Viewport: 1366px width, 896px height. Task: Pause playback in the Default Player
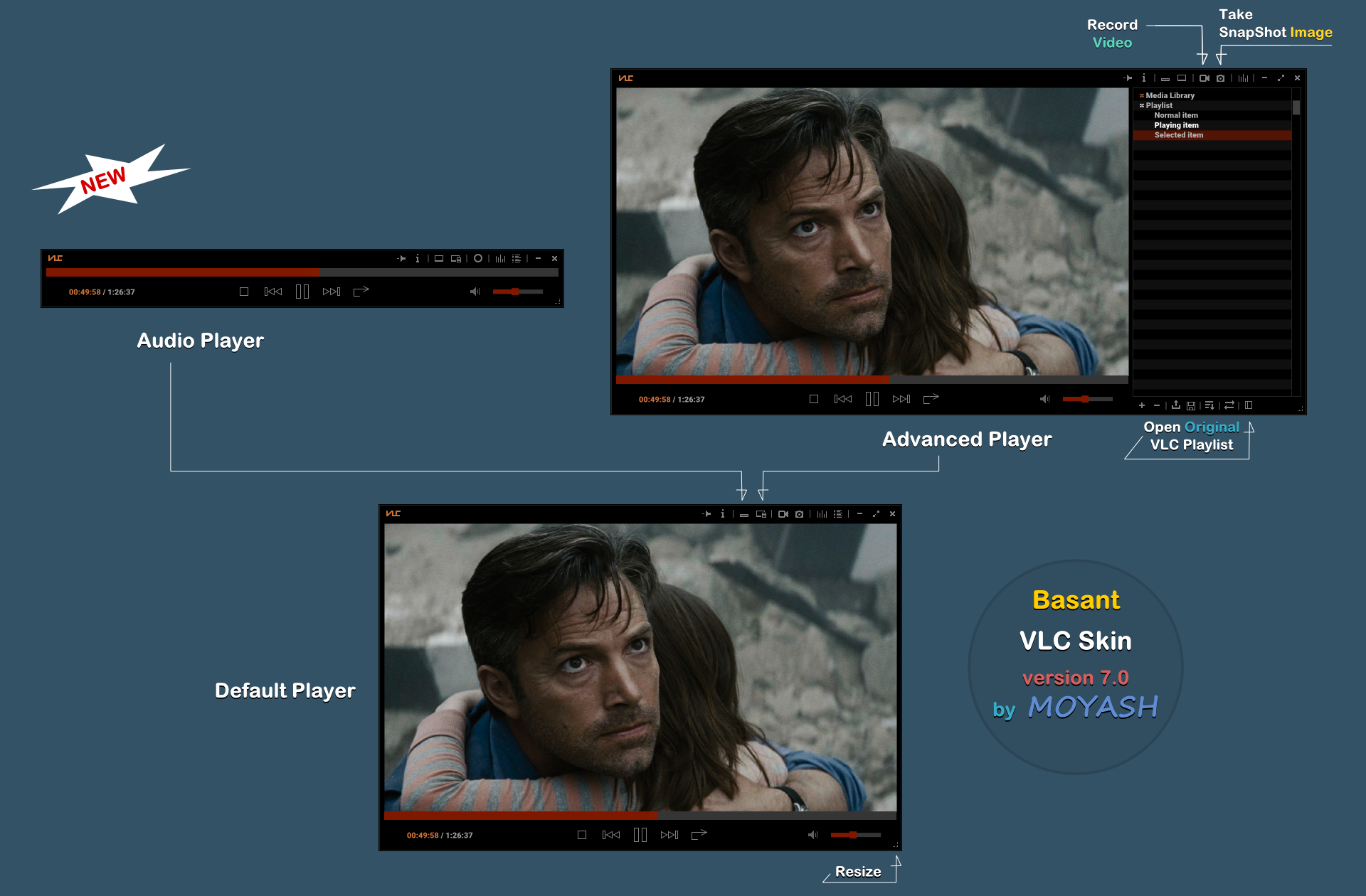tap(640, 834)
